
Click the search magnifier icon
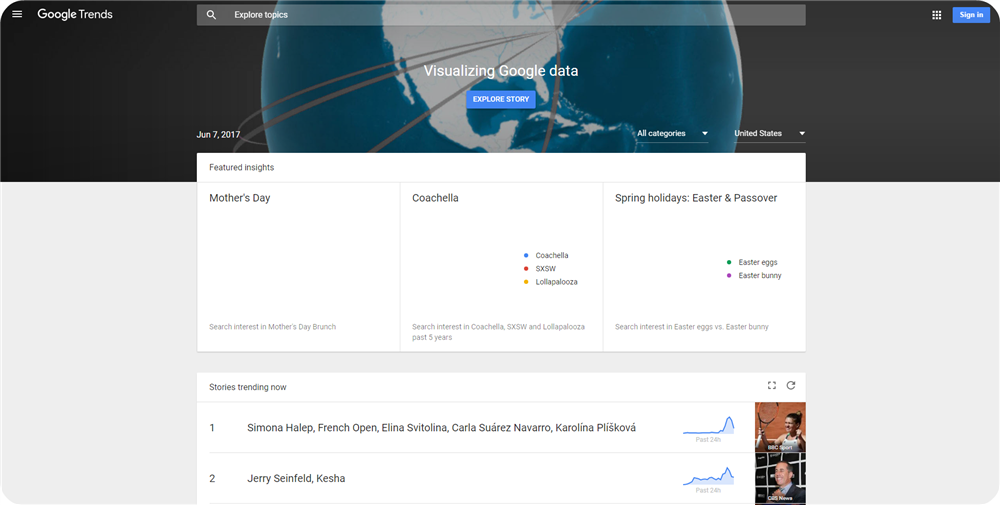click(x=211, y=15)
